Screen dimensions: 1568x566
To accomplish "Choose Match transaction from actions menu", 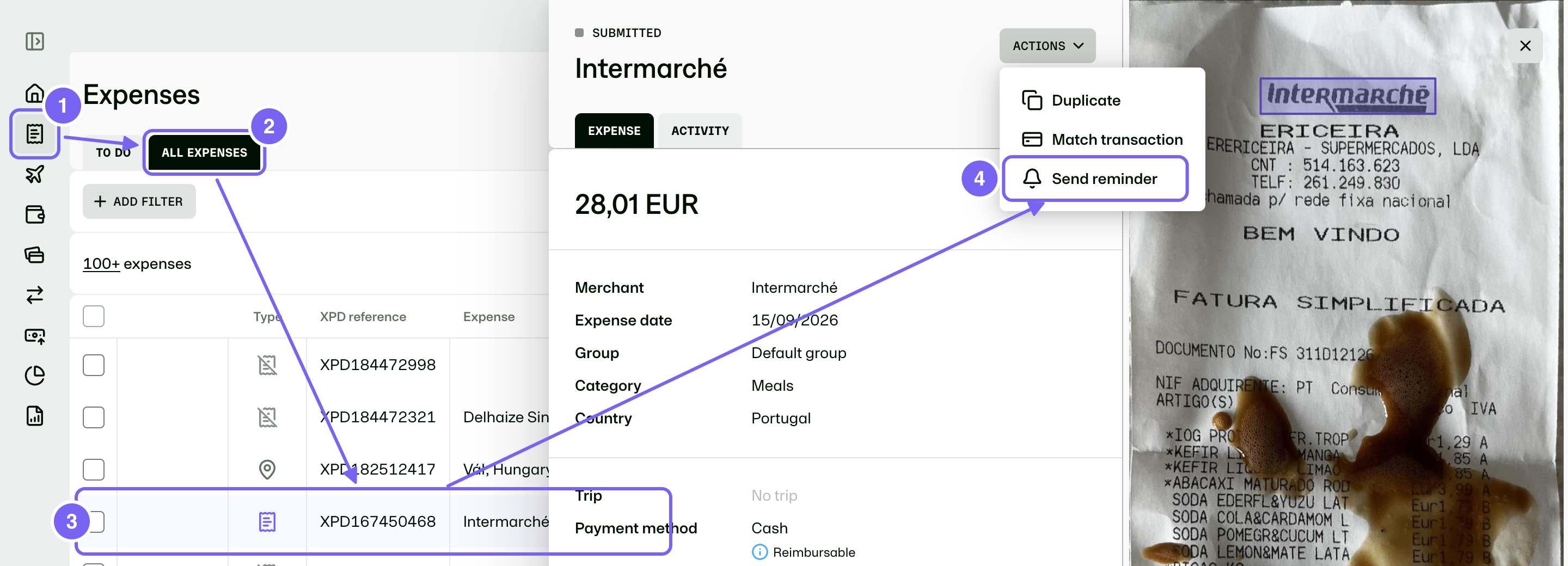I will [1102, 139].
